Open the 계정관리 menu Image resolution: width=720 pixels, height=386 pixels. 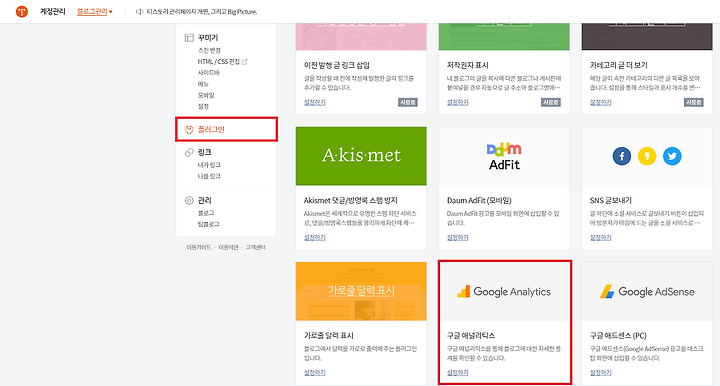click(x=52, y=11)
